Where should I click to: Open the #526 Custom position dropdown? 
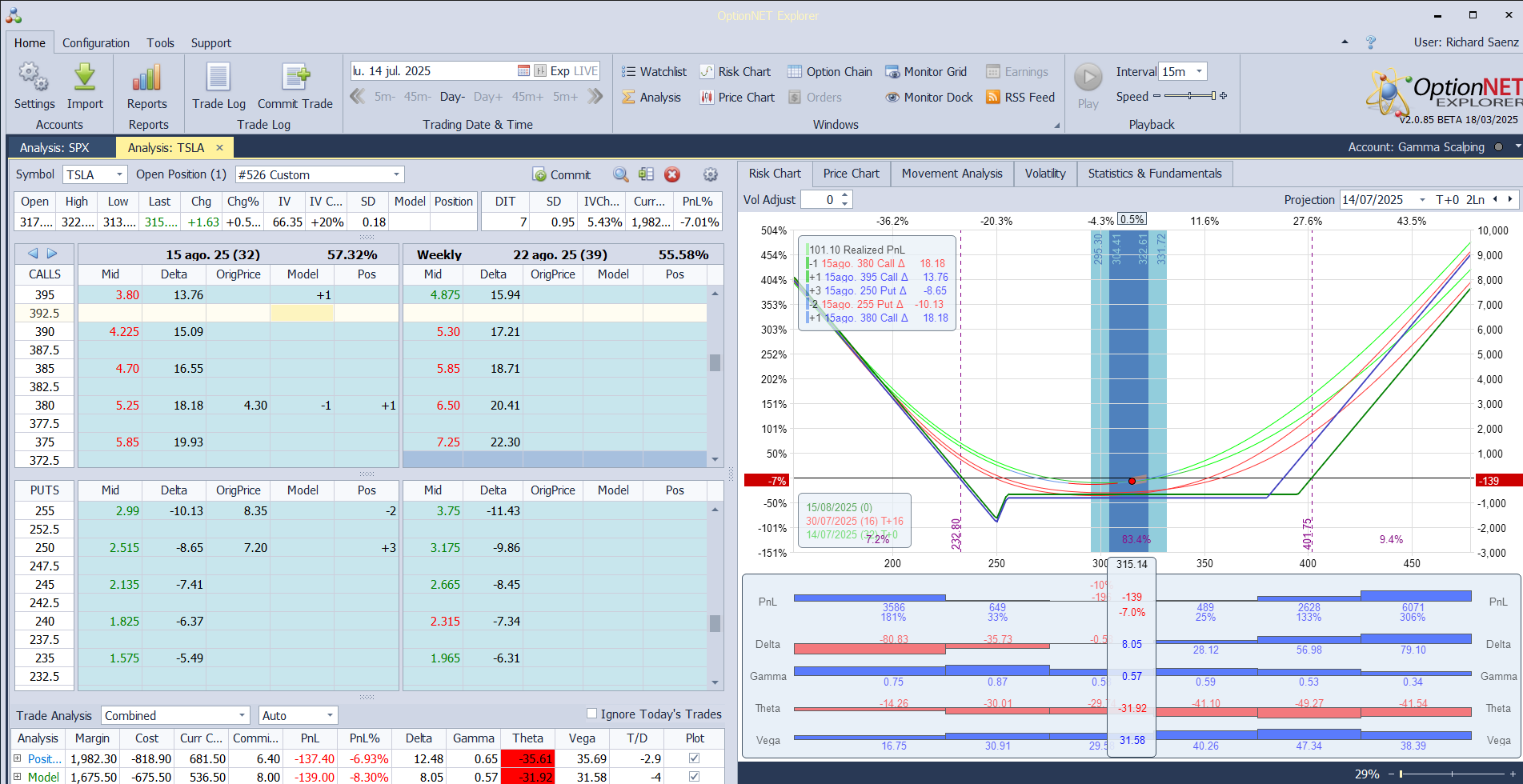pyautogui.click(x=396, y=174)
